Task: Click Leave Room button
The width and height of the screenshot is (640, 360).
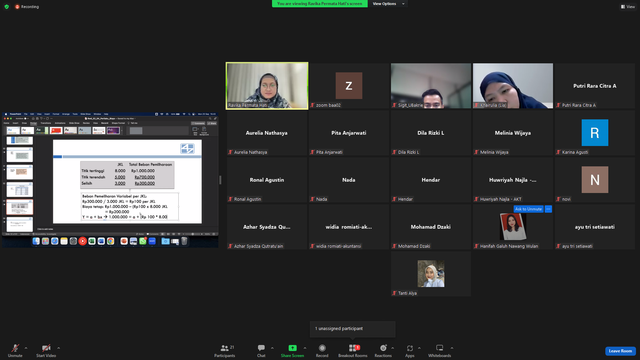Action: coord(620,351)
